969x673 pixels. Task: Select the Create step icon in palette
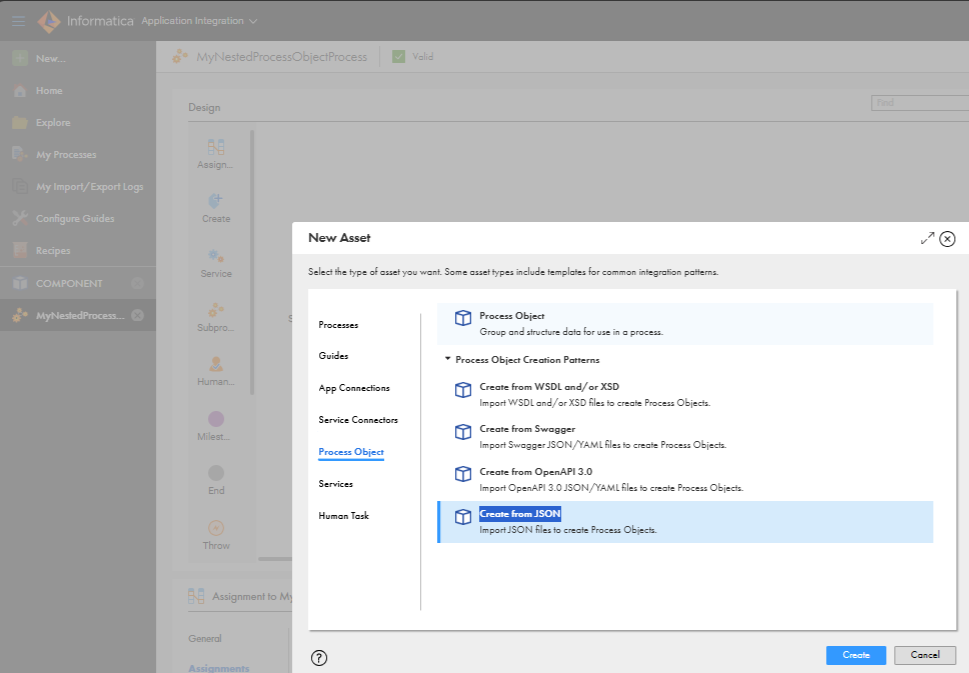(216, 201)
